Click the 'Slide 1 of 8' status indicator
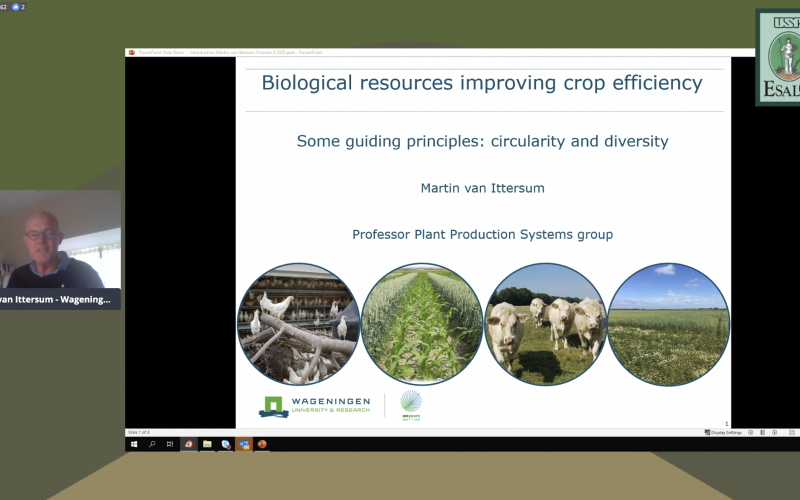This screenshot has width=800, height=500. (x=138, y=433)
